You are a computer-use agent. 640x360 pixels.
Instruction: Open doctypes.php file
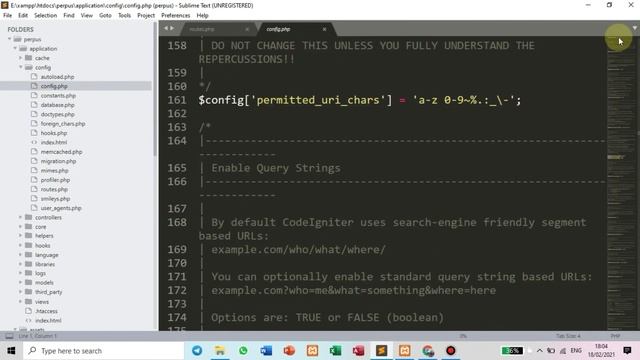tap(58, 114)
